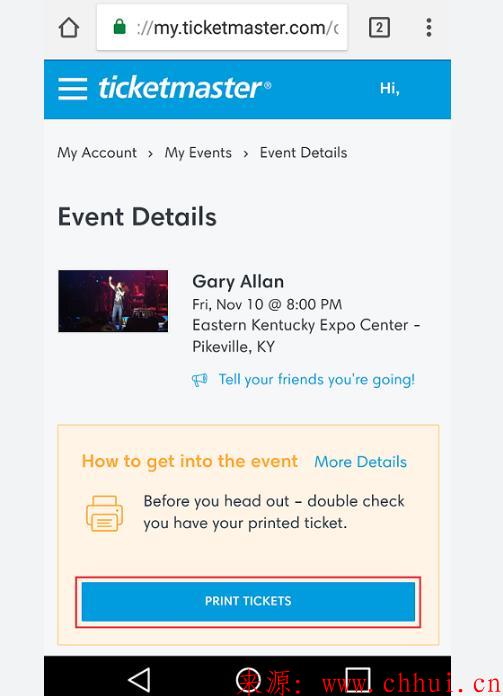Tap the orange printer icon
503x696 pixels.
104,513
